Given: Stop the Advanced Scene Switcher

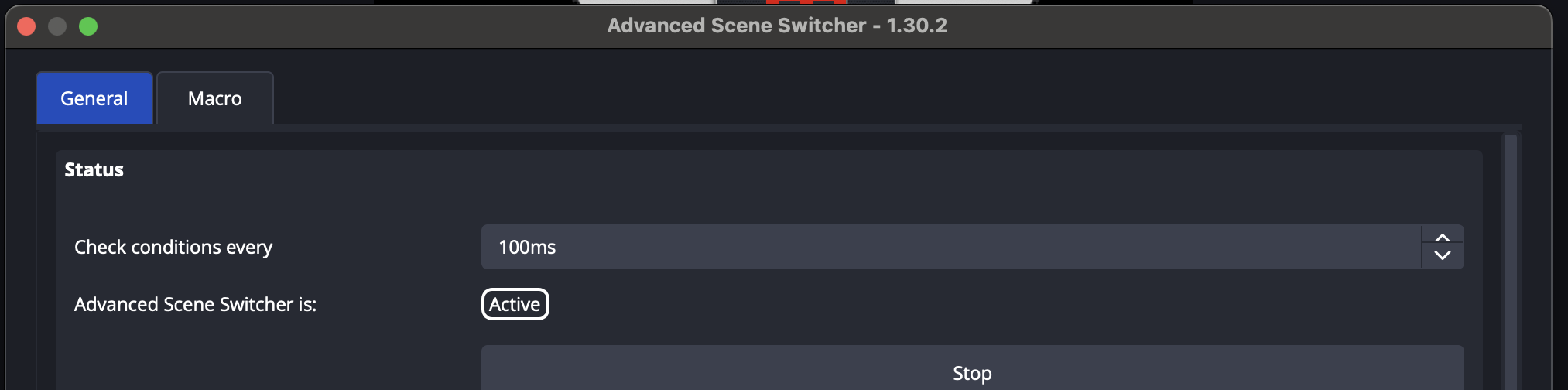Looking at the screenshot, I should pos(972,373).
